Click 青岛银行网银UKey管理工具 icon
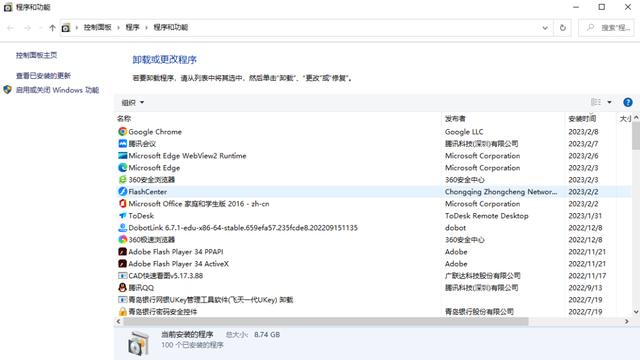The width and height of the screenshot is (640, 360). pos(122,300)
